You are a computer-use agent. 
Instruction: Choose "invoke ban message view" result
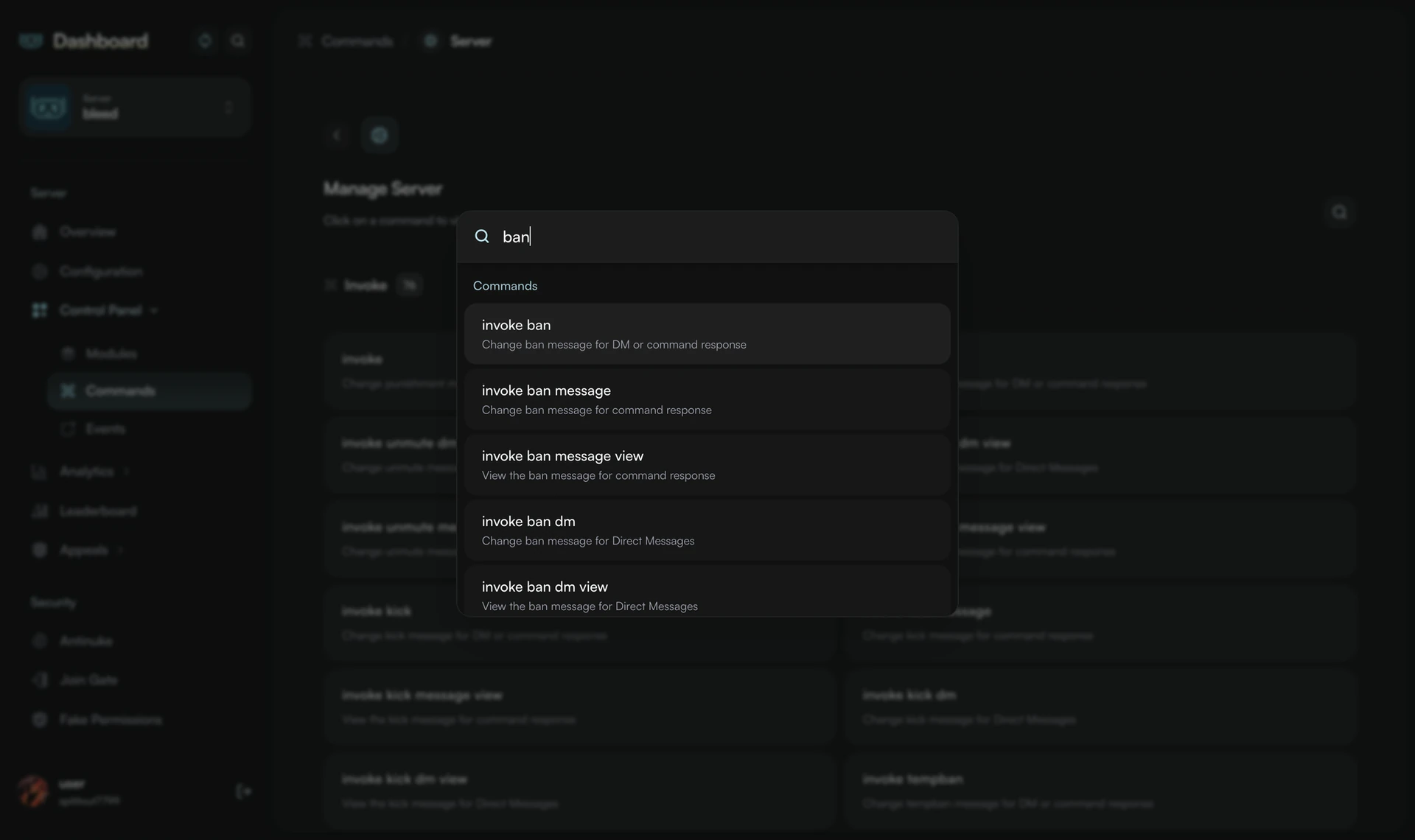(707, 465)
